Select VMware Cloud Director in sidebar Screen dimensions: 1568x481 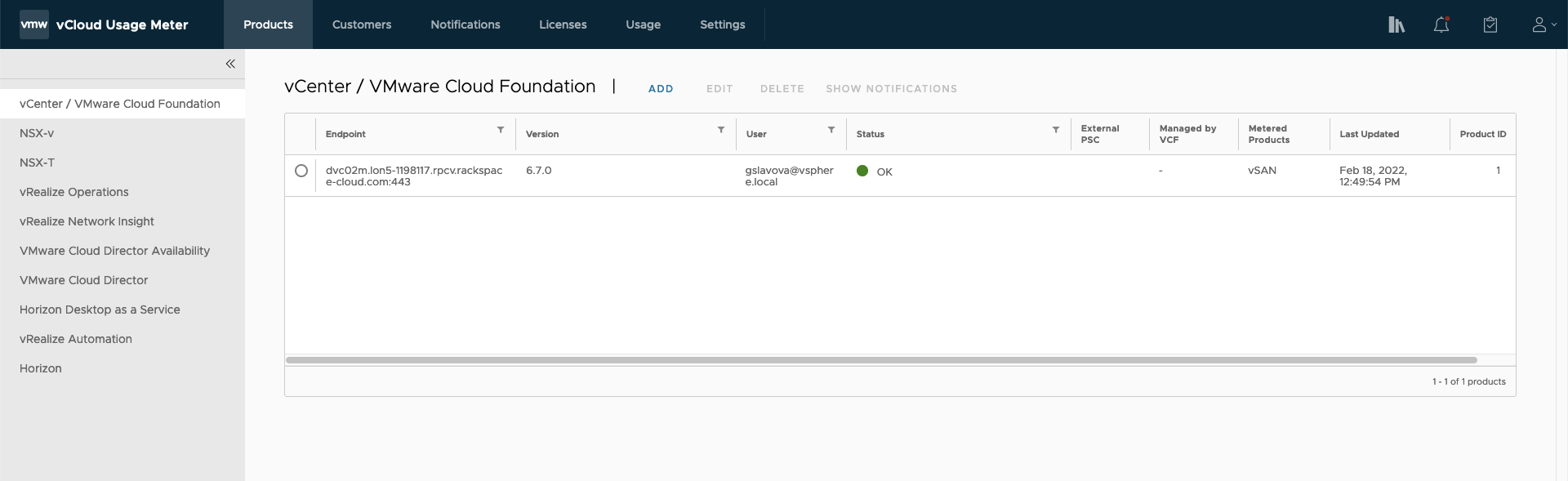(84, 280)
